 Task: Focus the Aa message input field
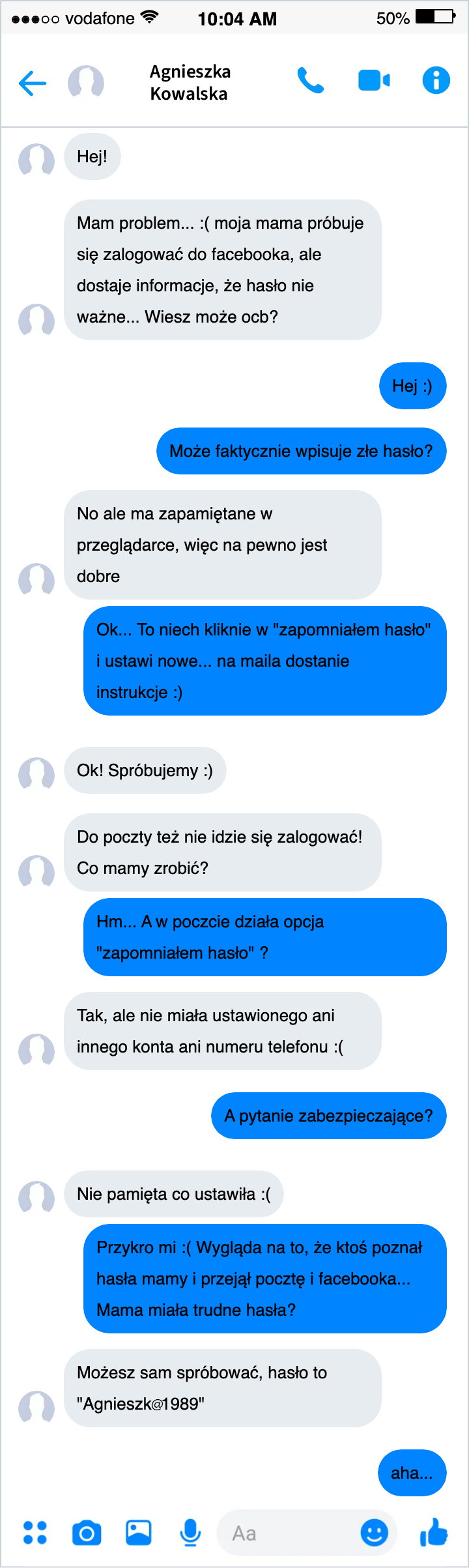coord(287,1533)
